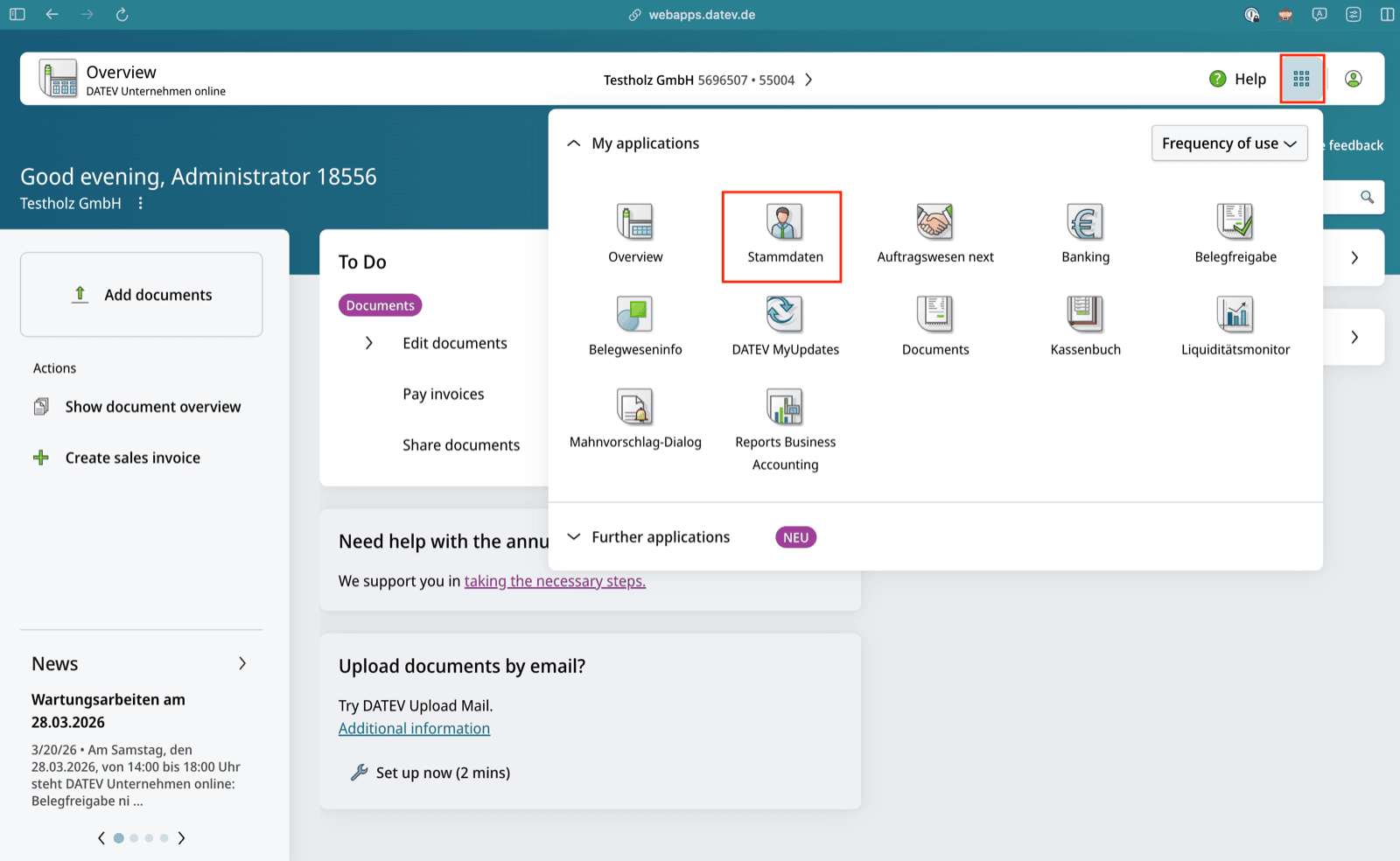Open the Frequency of use sort dropdown
Image resolution: width=1400 pixels, height=861 pixels.
(x=1229, y=143)
